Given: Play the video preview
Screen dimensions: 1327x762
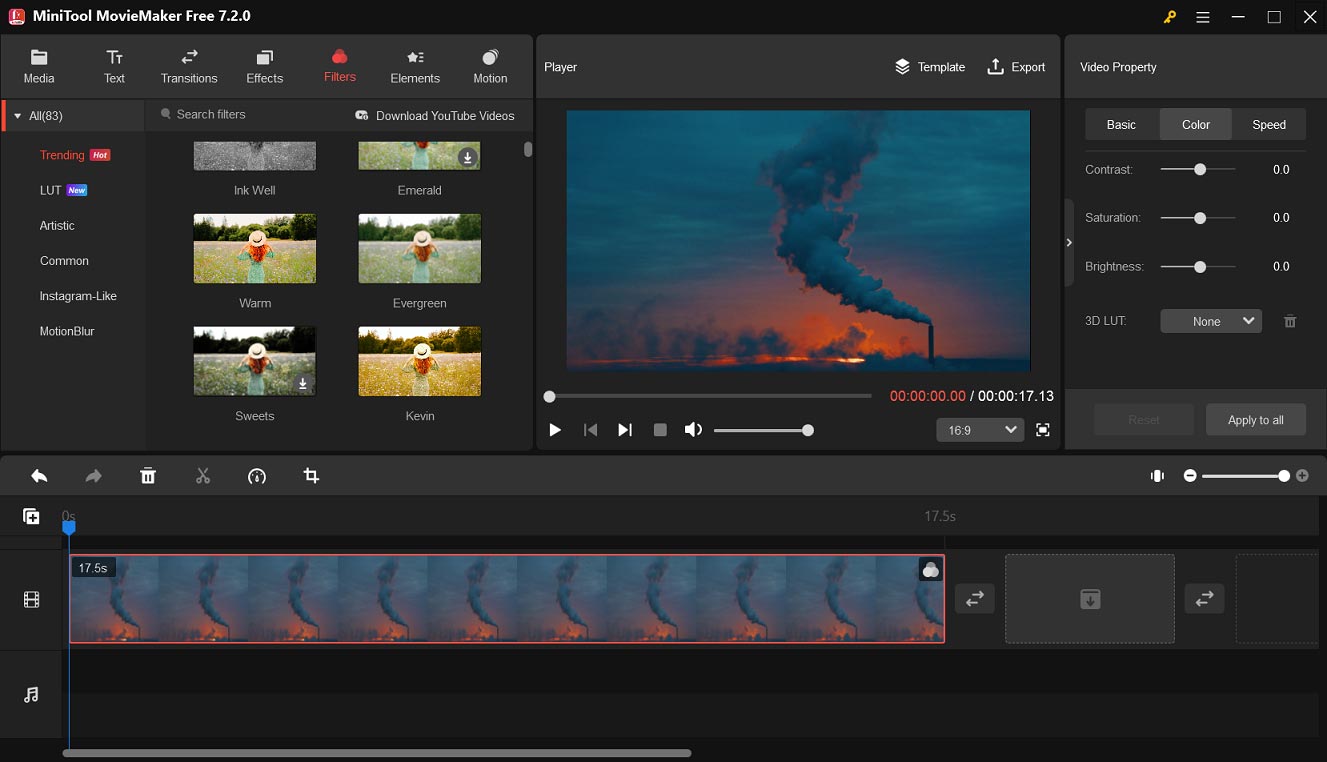Looking at the screenshot, I should (555, 430).
